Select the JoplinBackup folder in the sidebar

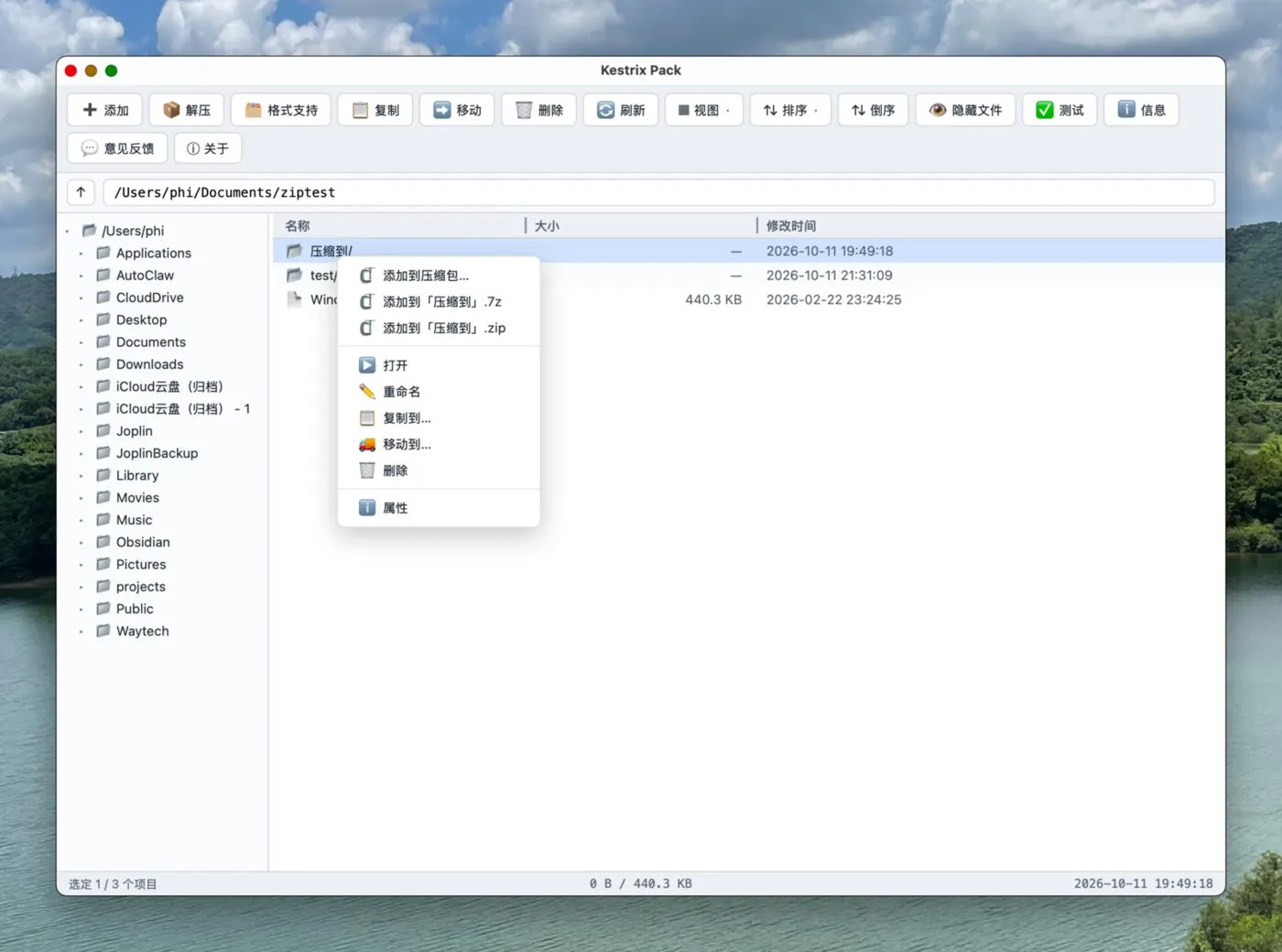point(157,453)
